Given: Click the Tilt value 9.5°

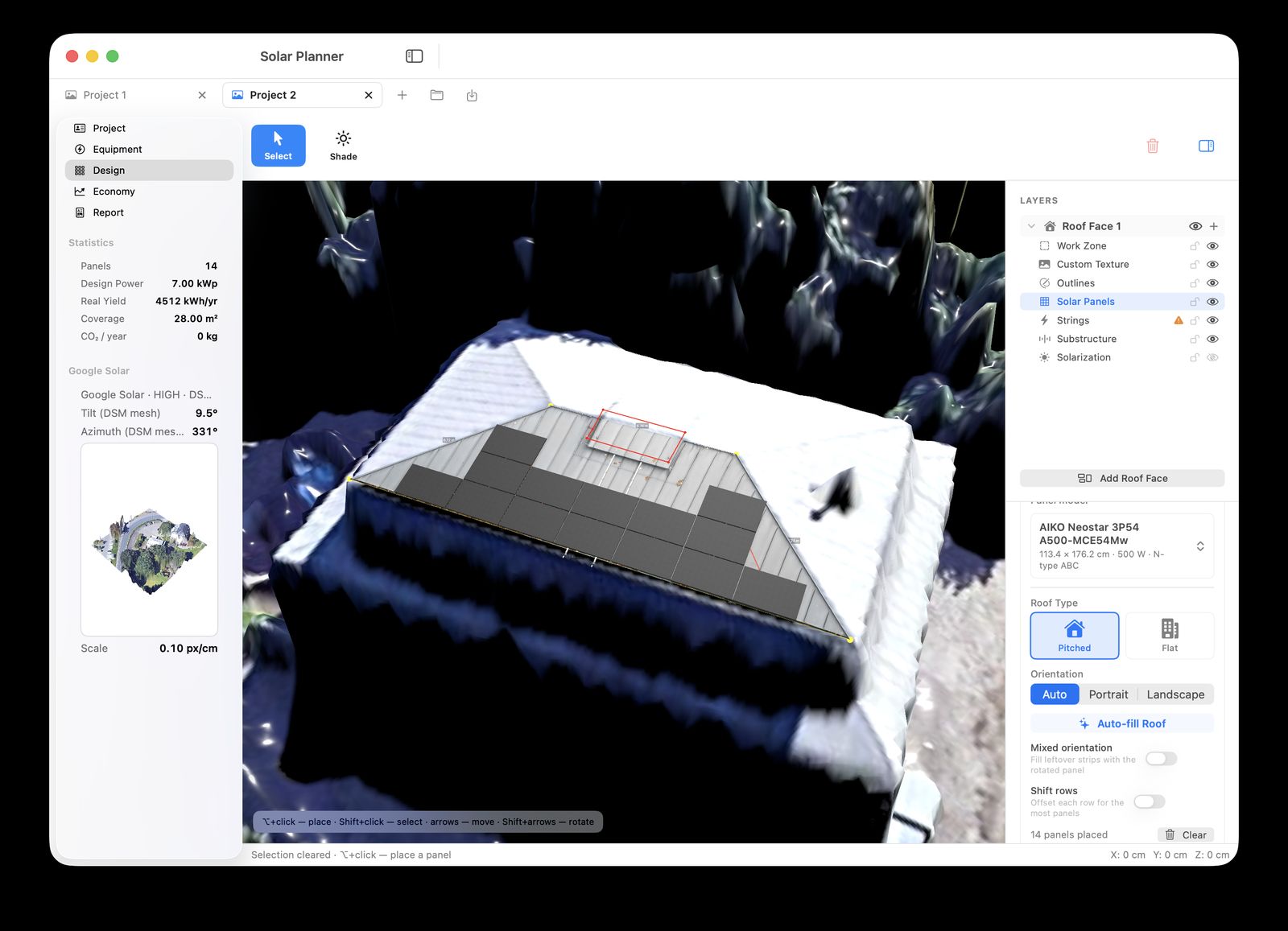Looking at the screenshot, I should (x=206, y=413).
